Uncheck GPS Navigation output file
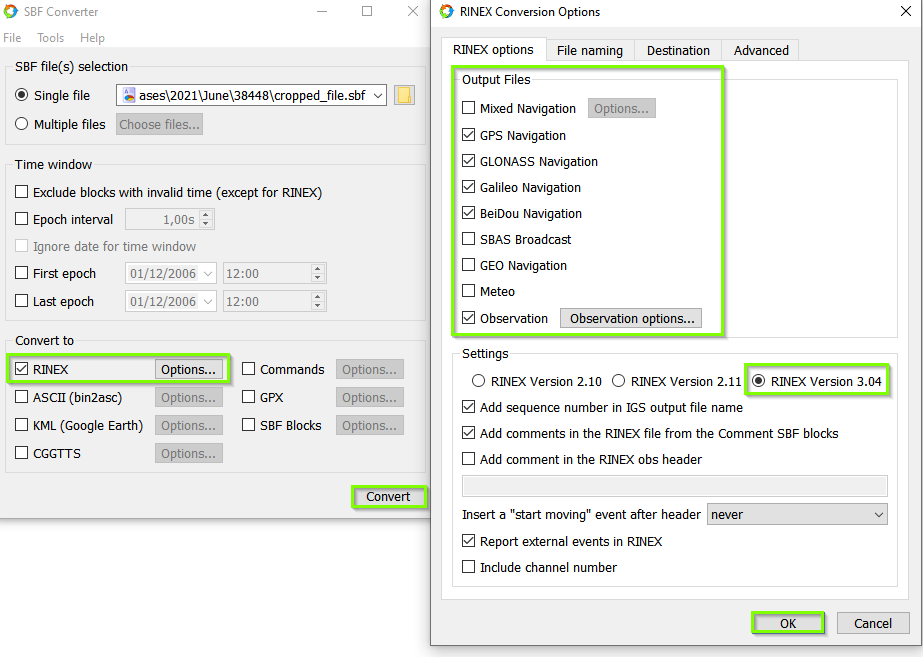The width and height of the screenshot is (923, 657). tap(469, 135)
